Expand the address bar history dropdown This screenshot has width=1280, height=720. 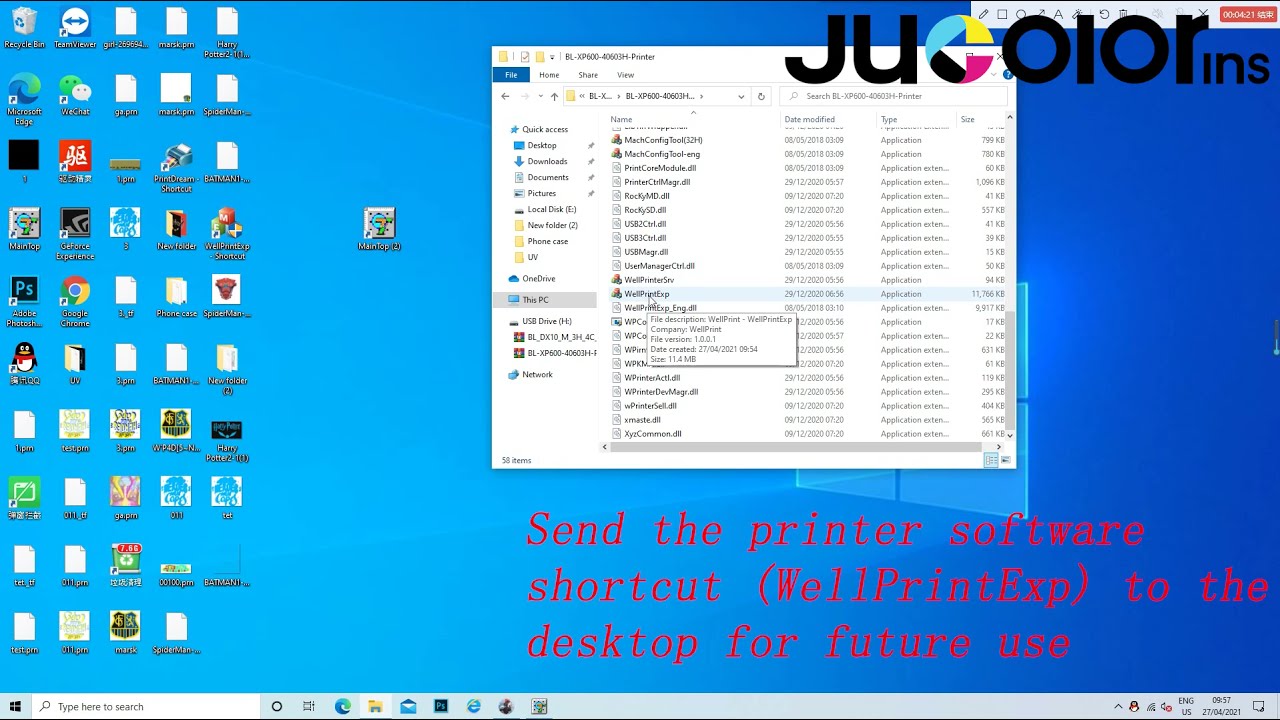[x=741, y=96]
